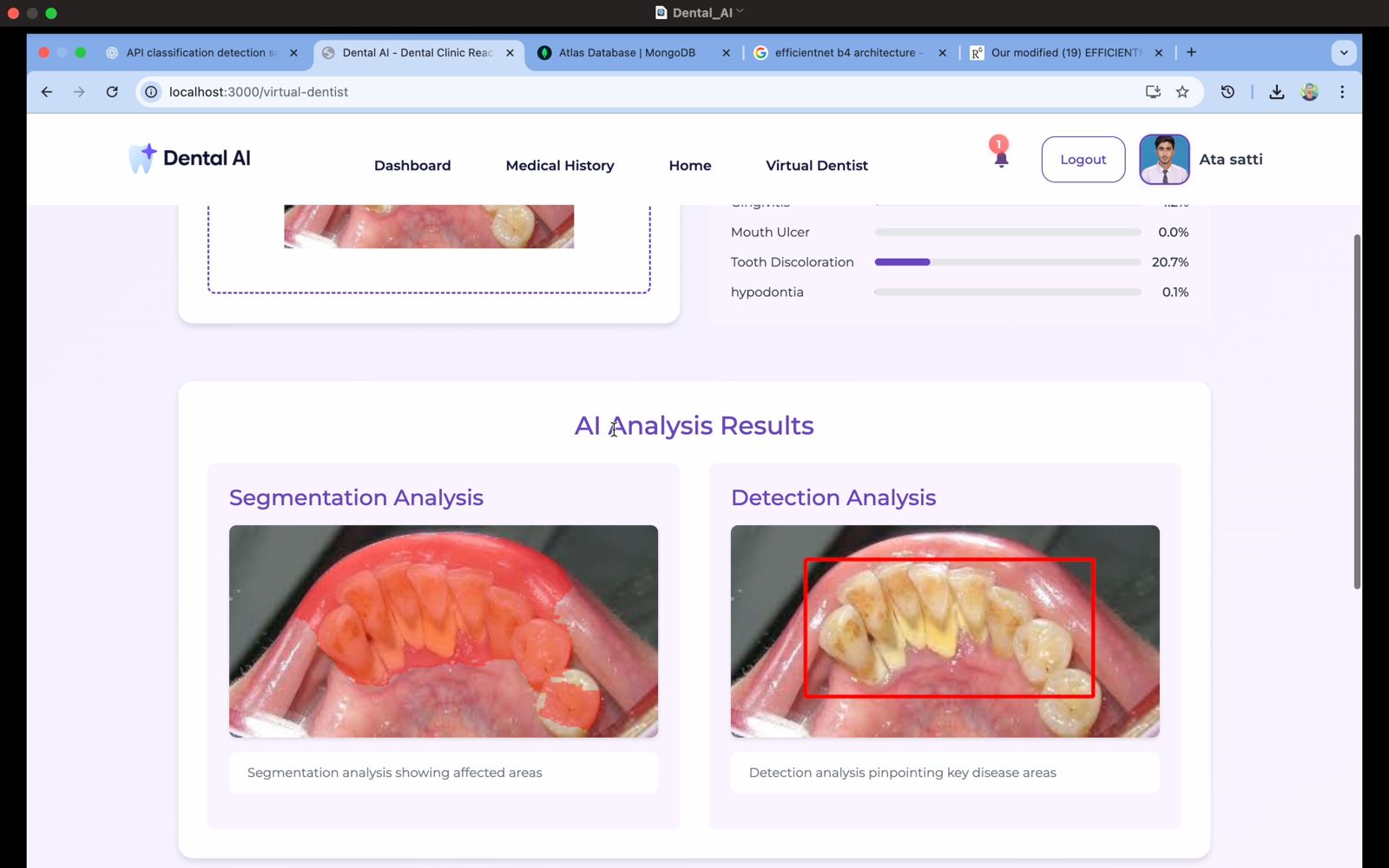
Task: Click the Dental AI brand name
Action: click(207, 158)
